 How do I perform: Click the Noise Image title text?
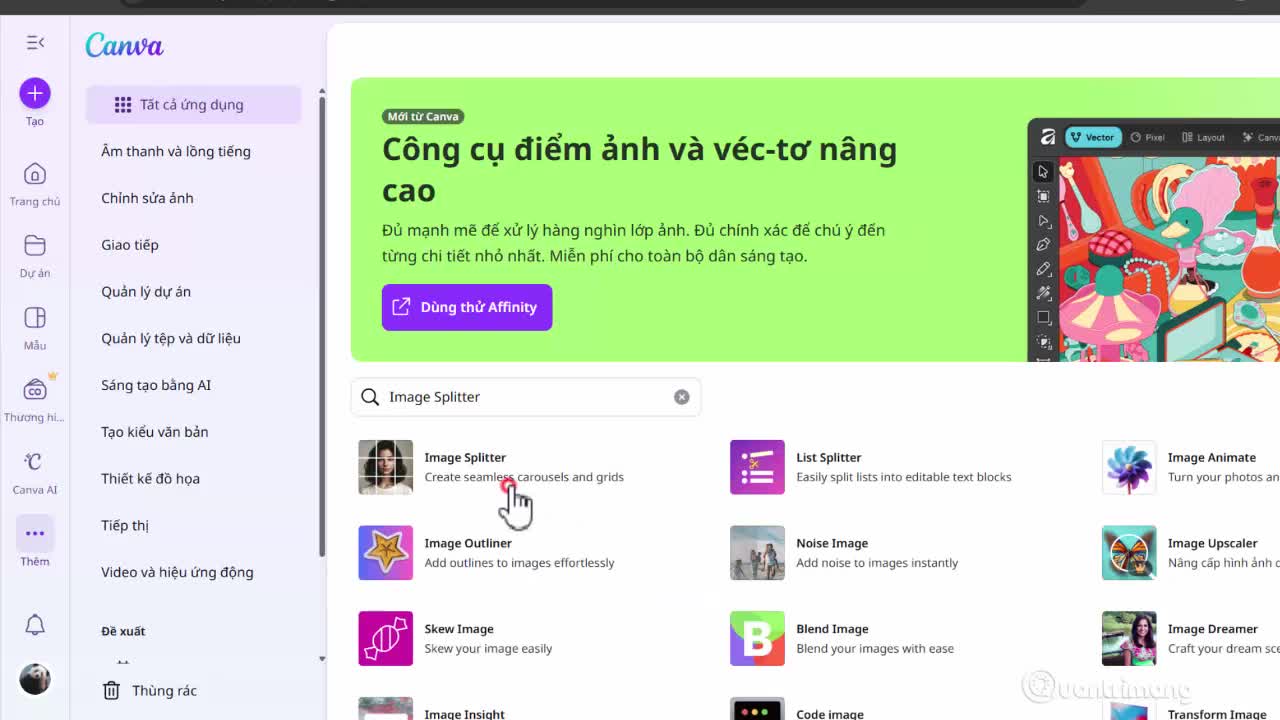832,543
